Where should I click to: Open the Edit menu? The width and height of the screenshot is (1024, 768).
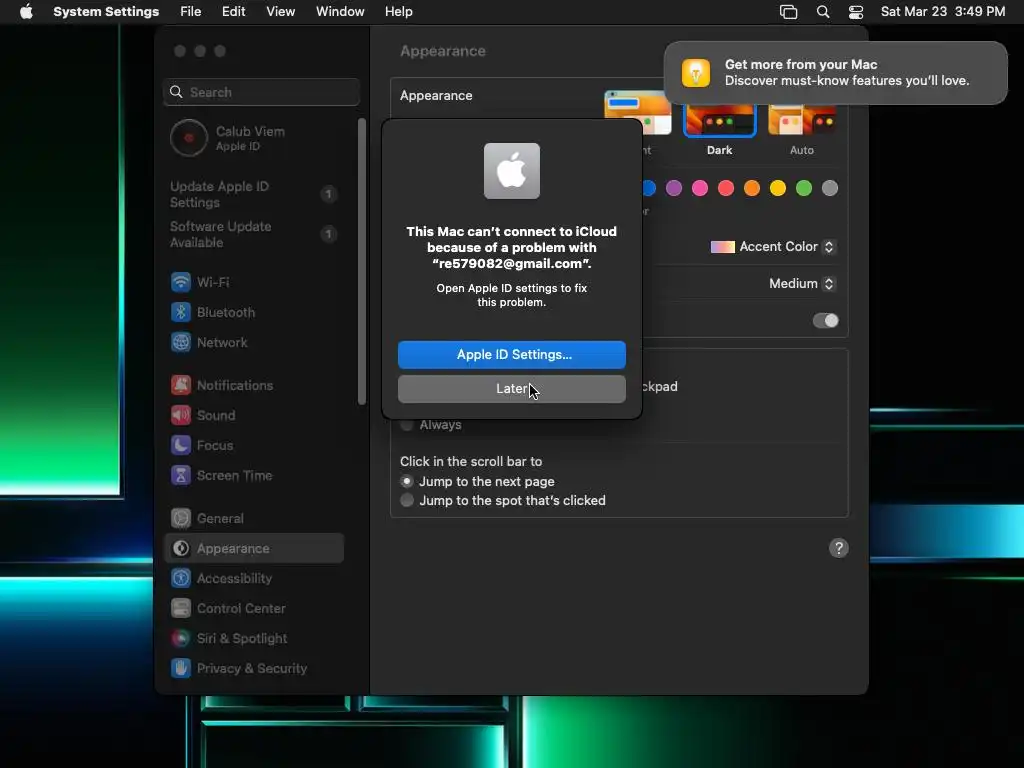pos(233,12)
